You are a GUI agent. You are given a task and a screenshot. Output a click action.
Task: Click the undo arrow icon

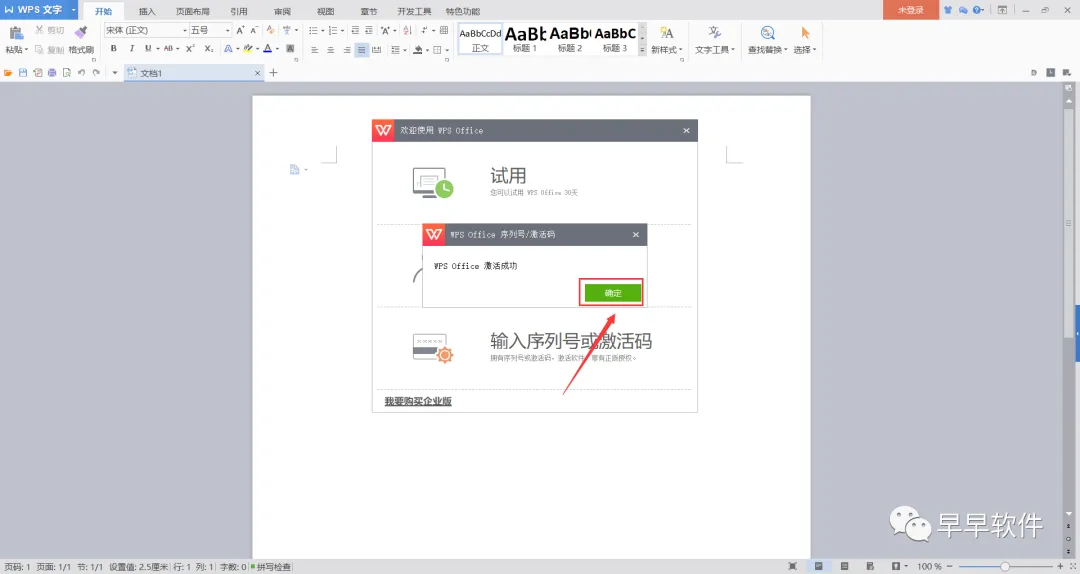click(x=81, y=72)
